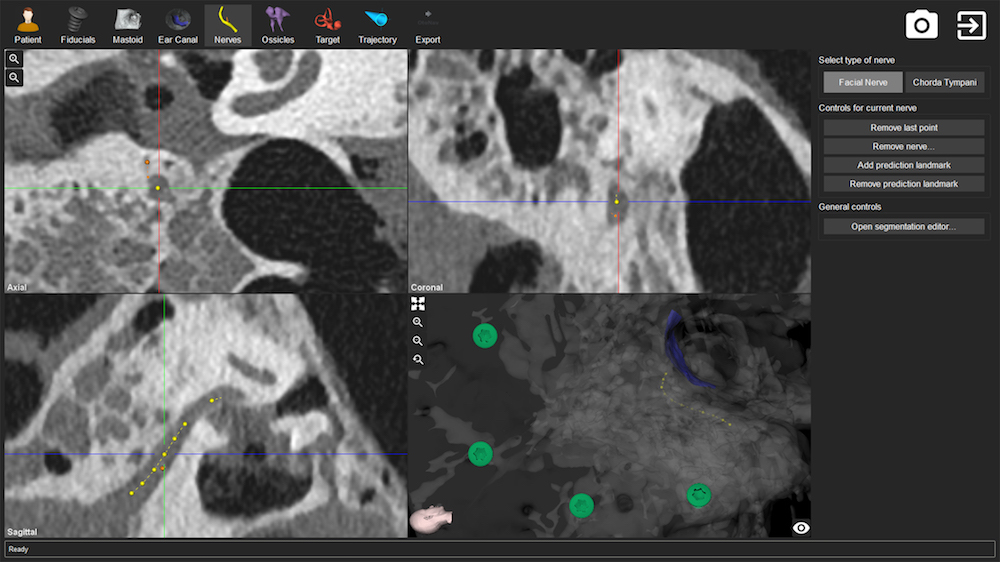Image resolution: width=1000 pixels, height=562 pixels.
Task: Zoom out on the Axial view
Action: 14,78
